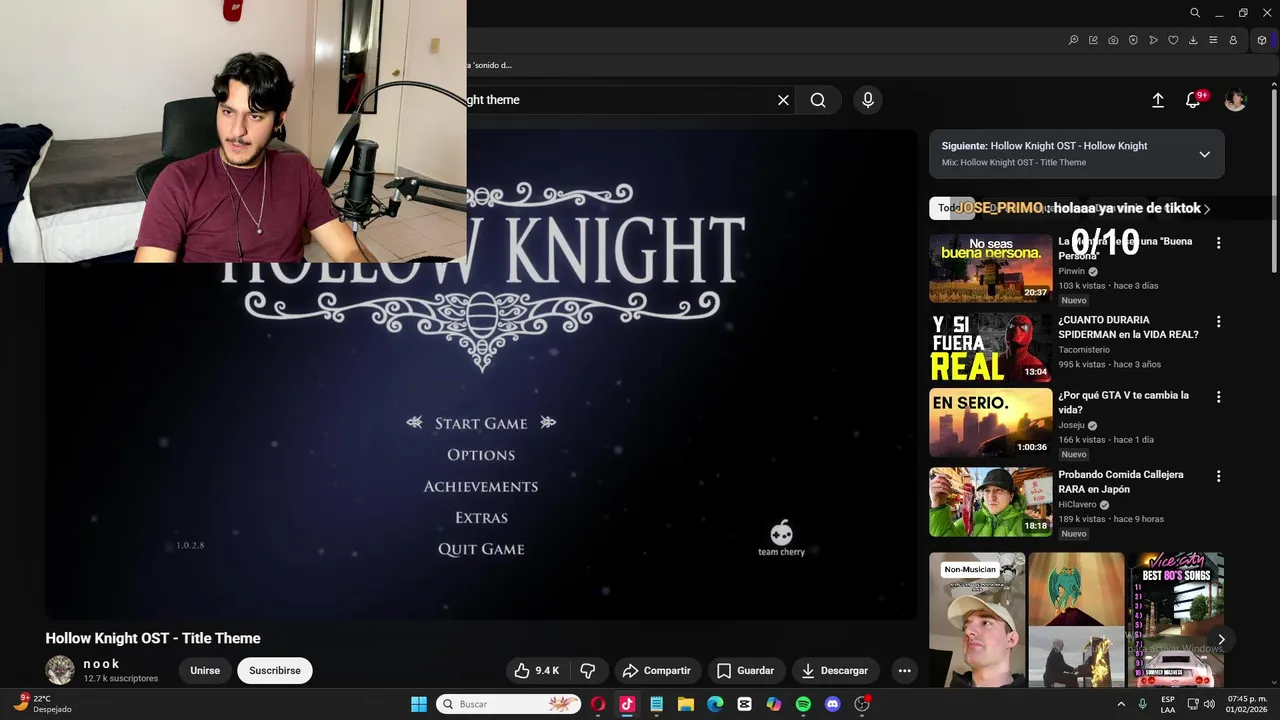The height and width of the screenshot is (720, 1280).
Task: Open 'En serio' GTA V thumbnail
Action: pos(990,422)
